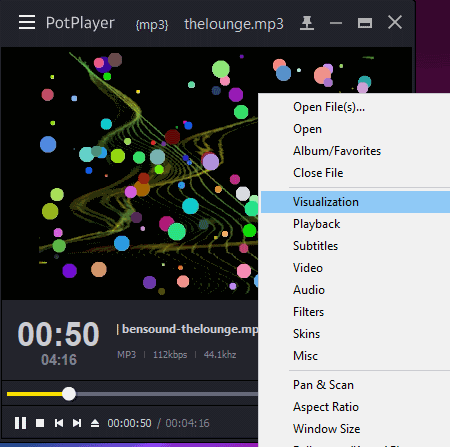Click the eject/open file icon

click(x=95, y=423)
